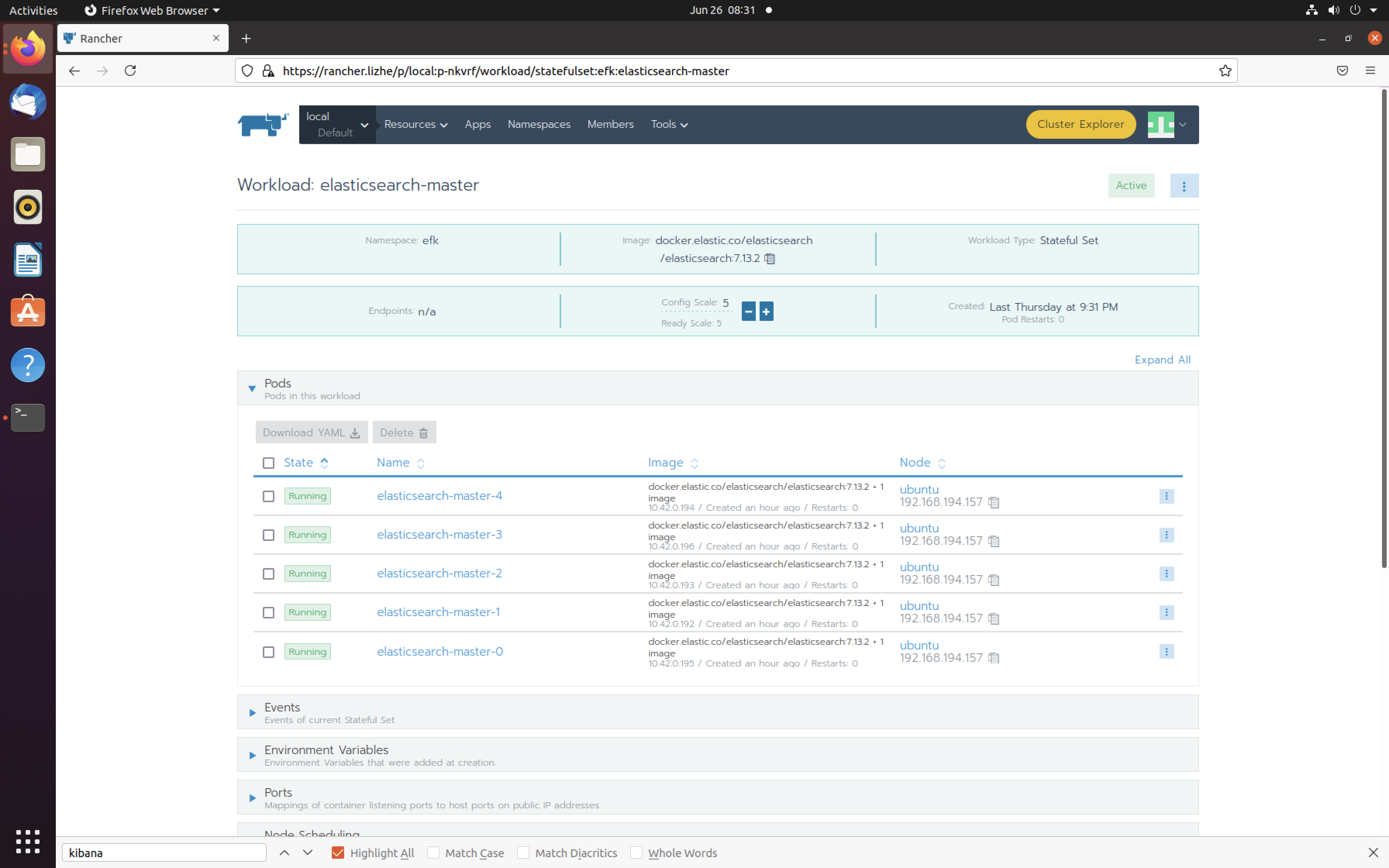Sort pods by Node column
Screen dimensions: 1389x868
(922, 463)
